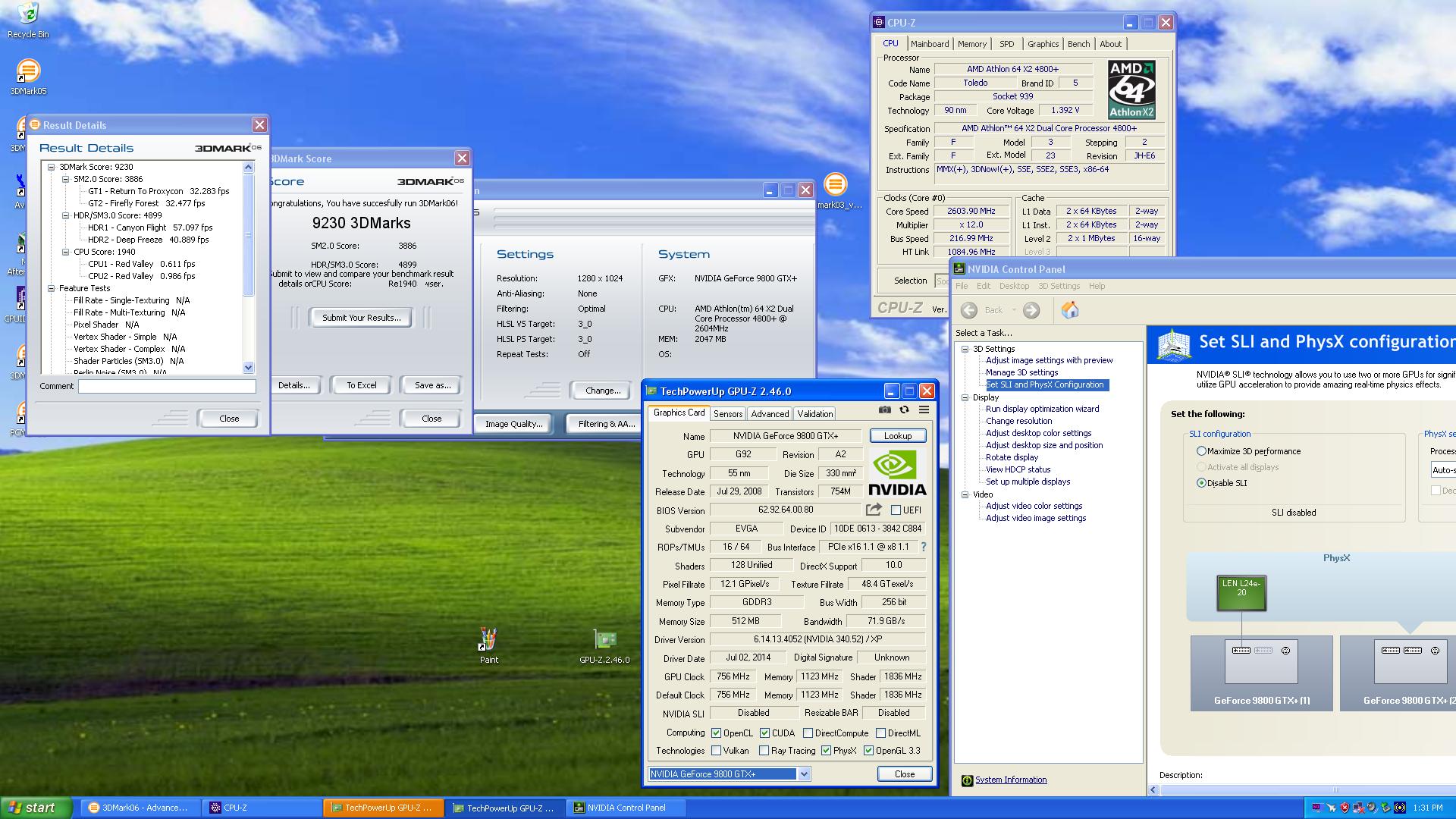
Task: Switch to Sensors tab in GPU-Z
Action: [x=727, y=413]
